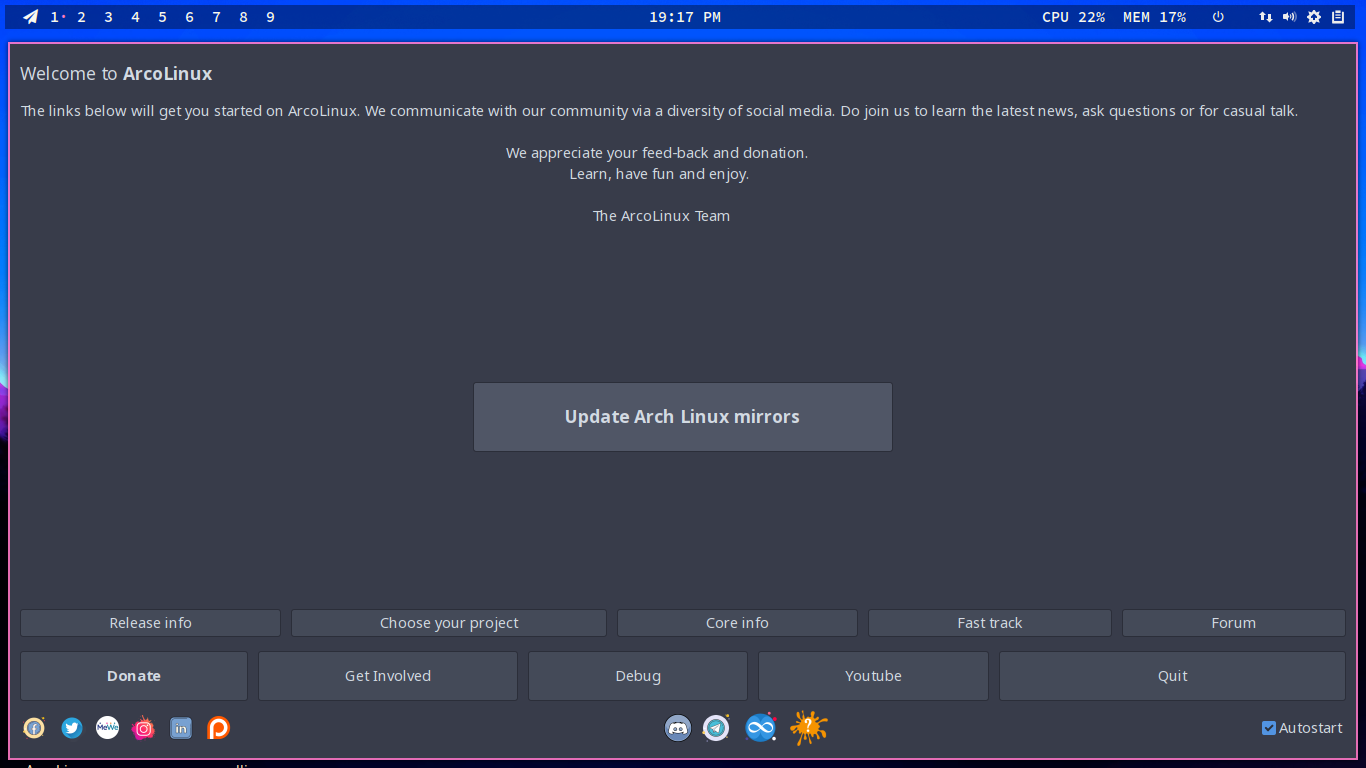Open the Forum button
The height and width of the screenshot is (768, 1366).
pyautogui.click(x=1234, y=623)
